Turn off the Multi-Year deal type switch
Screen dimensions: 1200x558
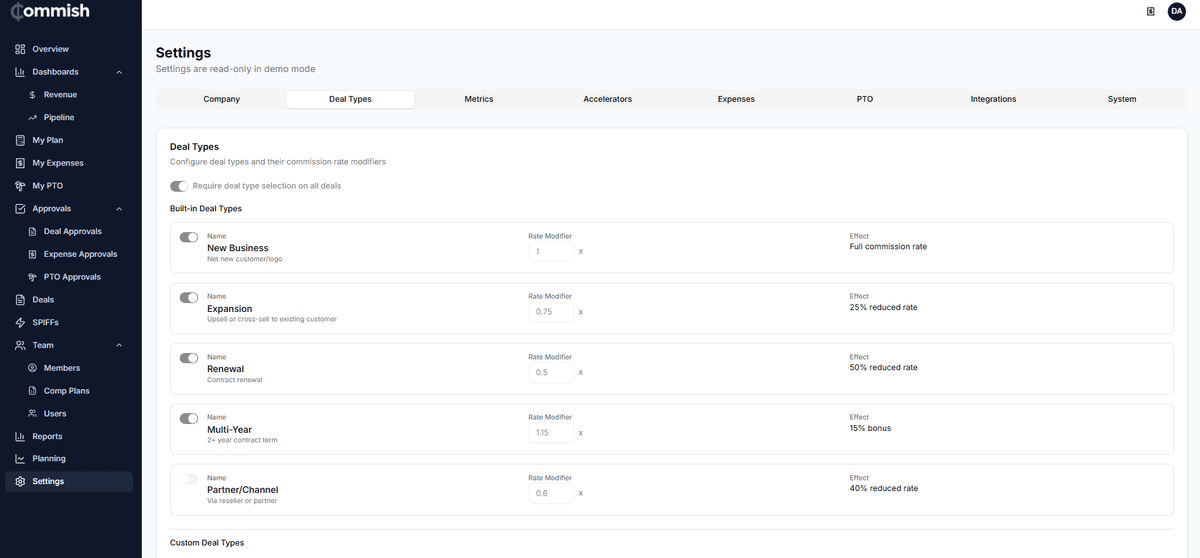[189, 418]
